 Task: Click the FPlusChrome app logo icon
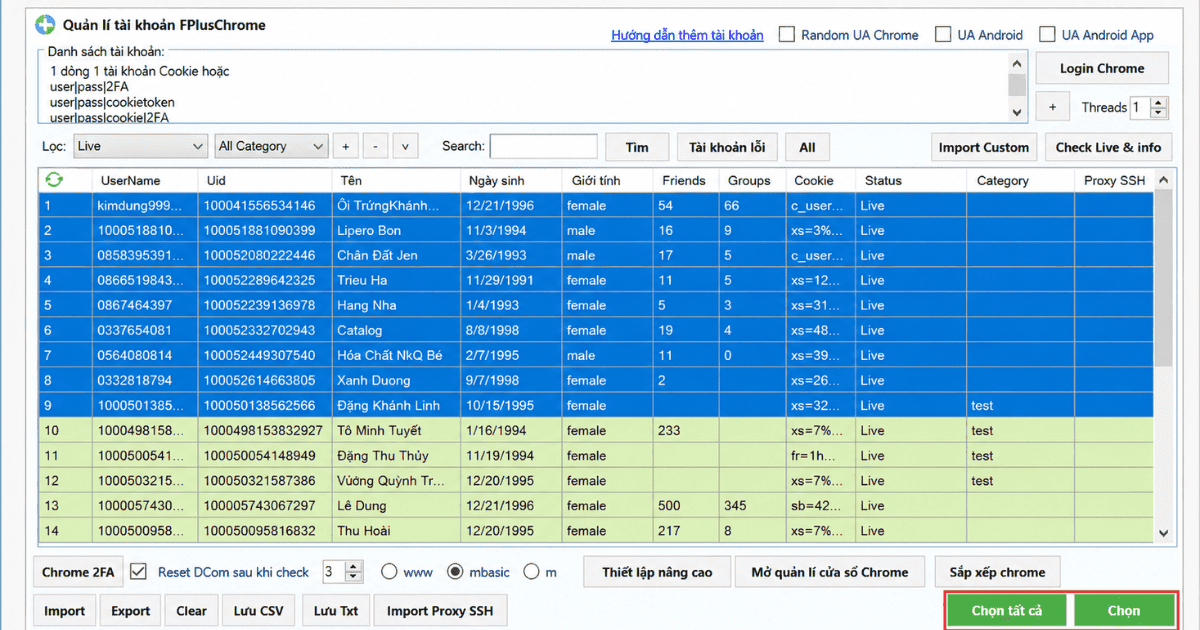46,25
